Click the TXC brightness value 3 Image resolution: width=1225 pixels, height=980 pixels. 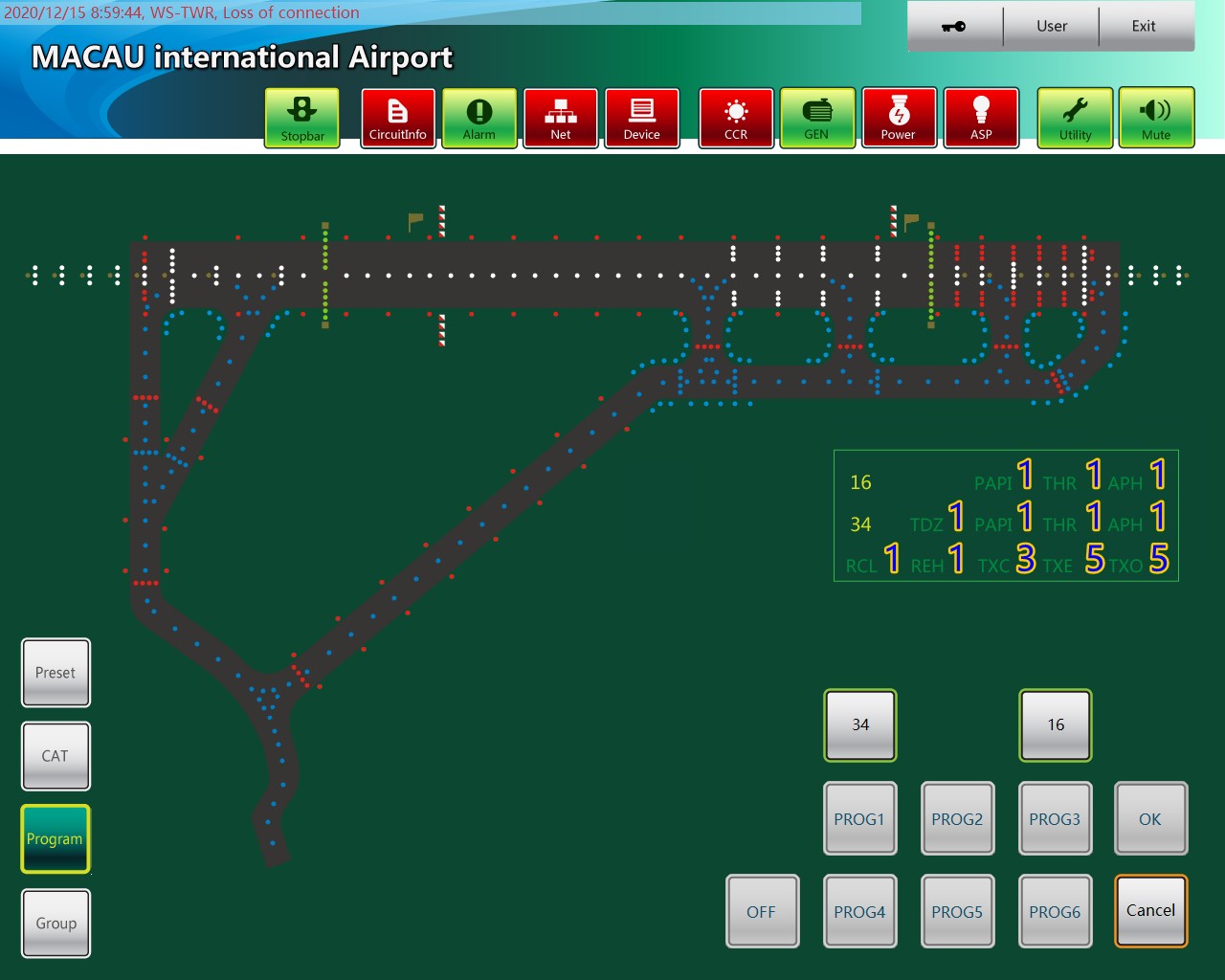[1026, 559]
